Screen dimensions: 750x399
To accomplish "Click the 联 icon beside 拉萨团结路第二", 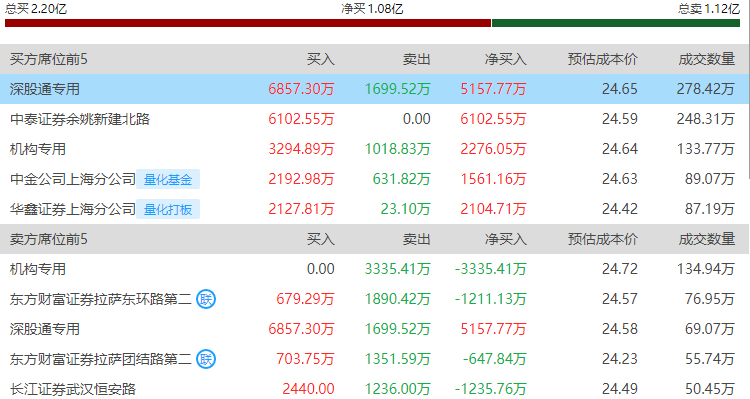I will click(206, 359).
